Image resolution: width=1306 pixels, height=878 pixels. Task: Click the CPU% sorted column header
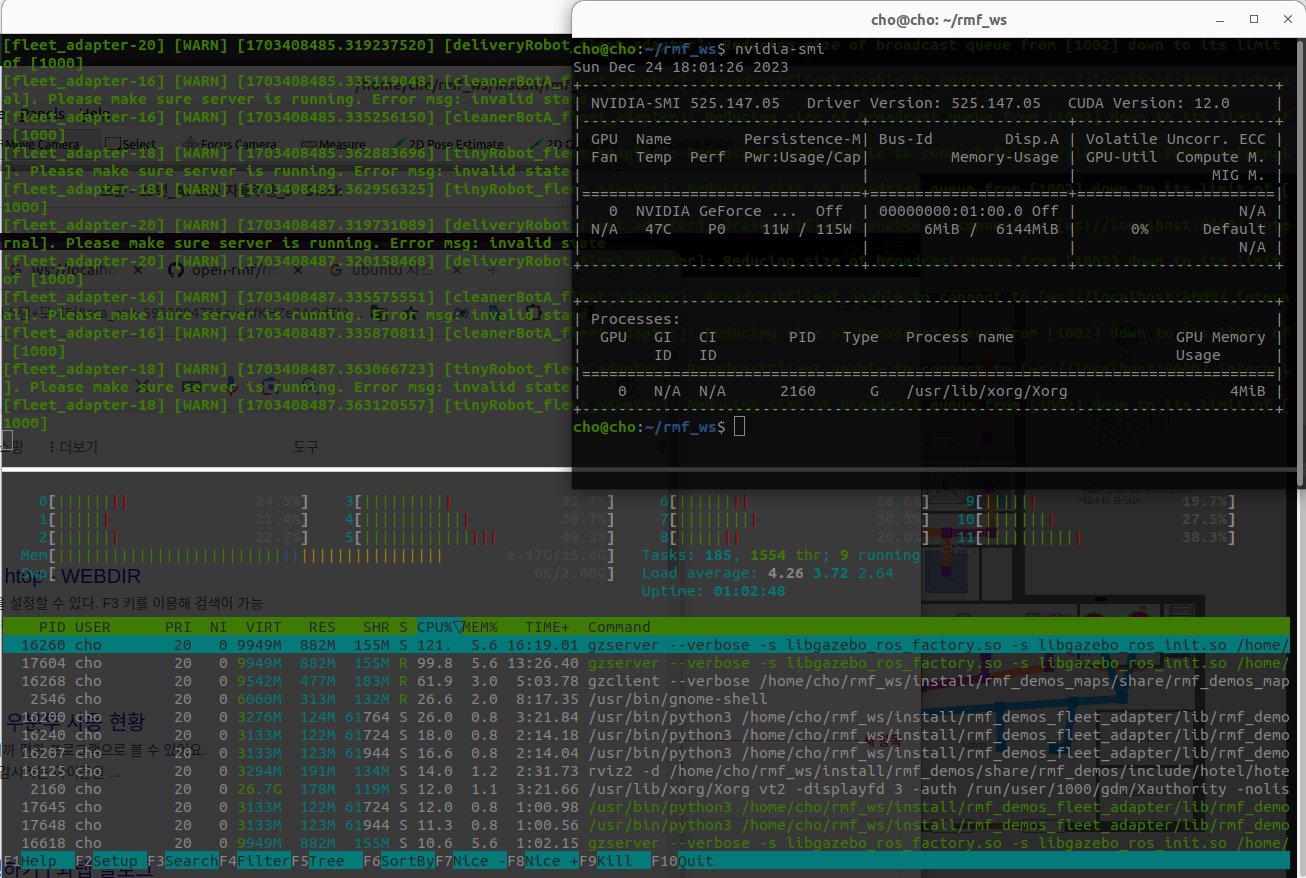(x=440, y=627)
